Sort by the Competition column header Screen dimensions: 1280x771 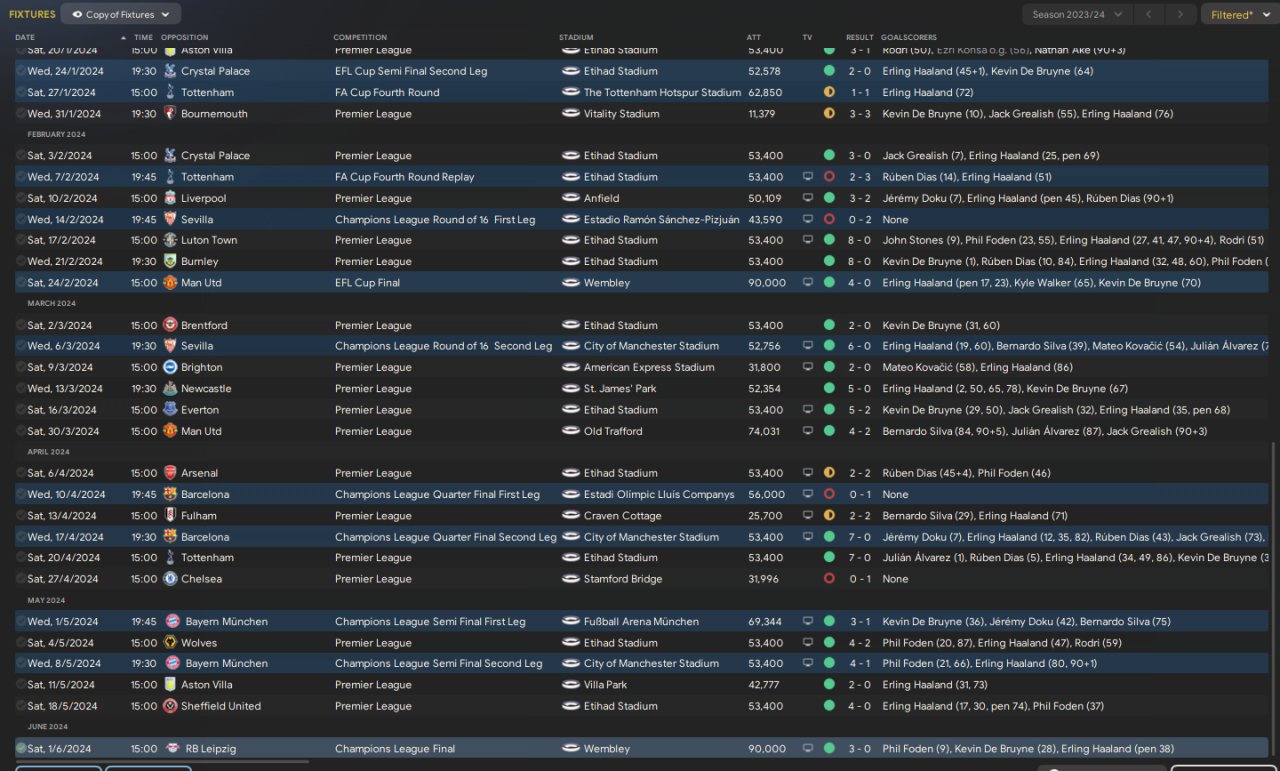pyautogui.click(x=360, y=38)
